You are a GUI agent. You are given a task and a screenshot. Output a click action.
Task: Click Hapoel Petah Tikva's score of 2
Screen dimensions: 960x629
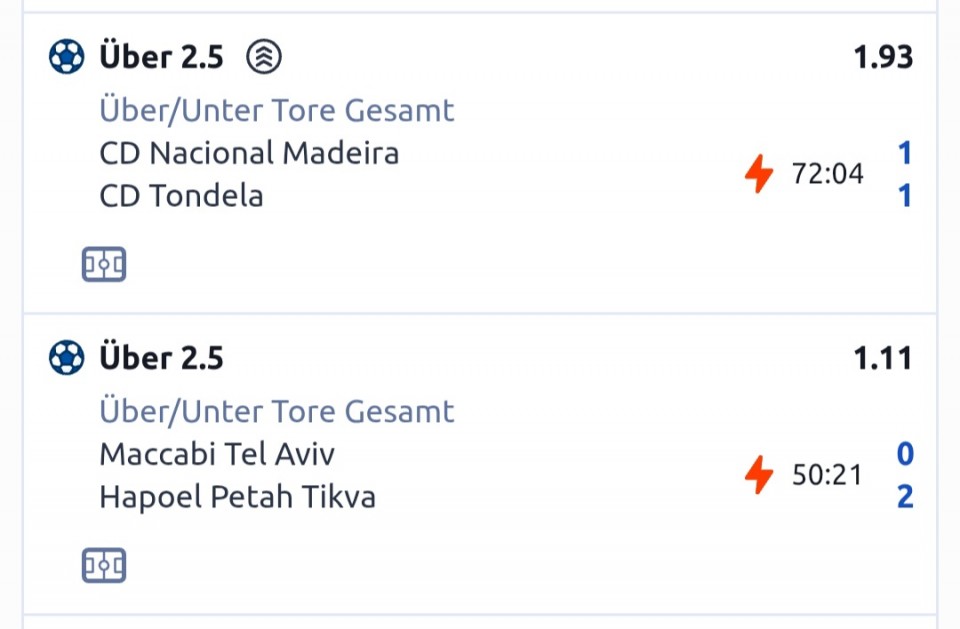click(x=904, y=496)
